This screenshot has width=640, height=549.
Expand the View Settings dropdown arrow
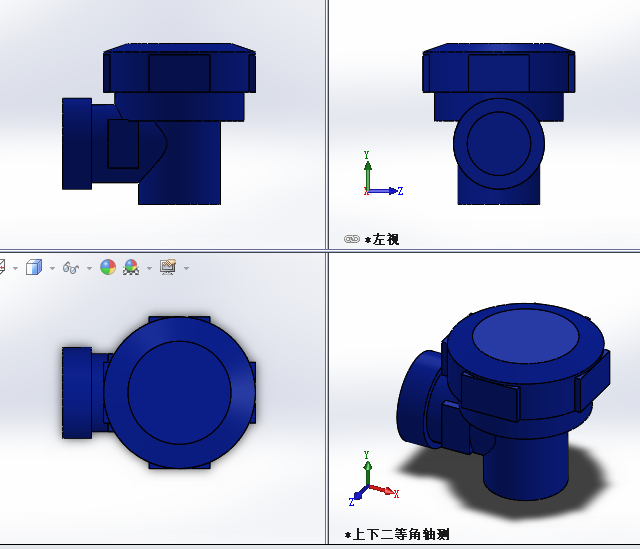pyautogui.click(x=187, y=268)
